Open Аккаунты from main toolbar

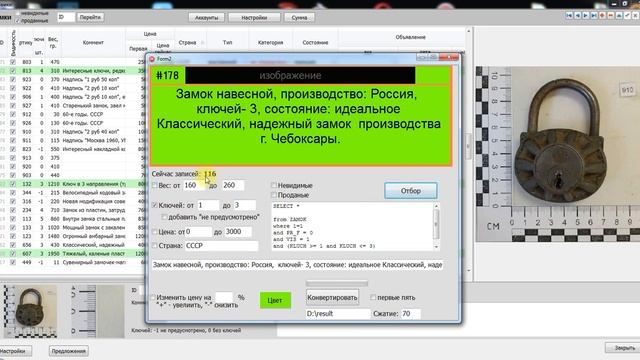click(x=207, y=18)
